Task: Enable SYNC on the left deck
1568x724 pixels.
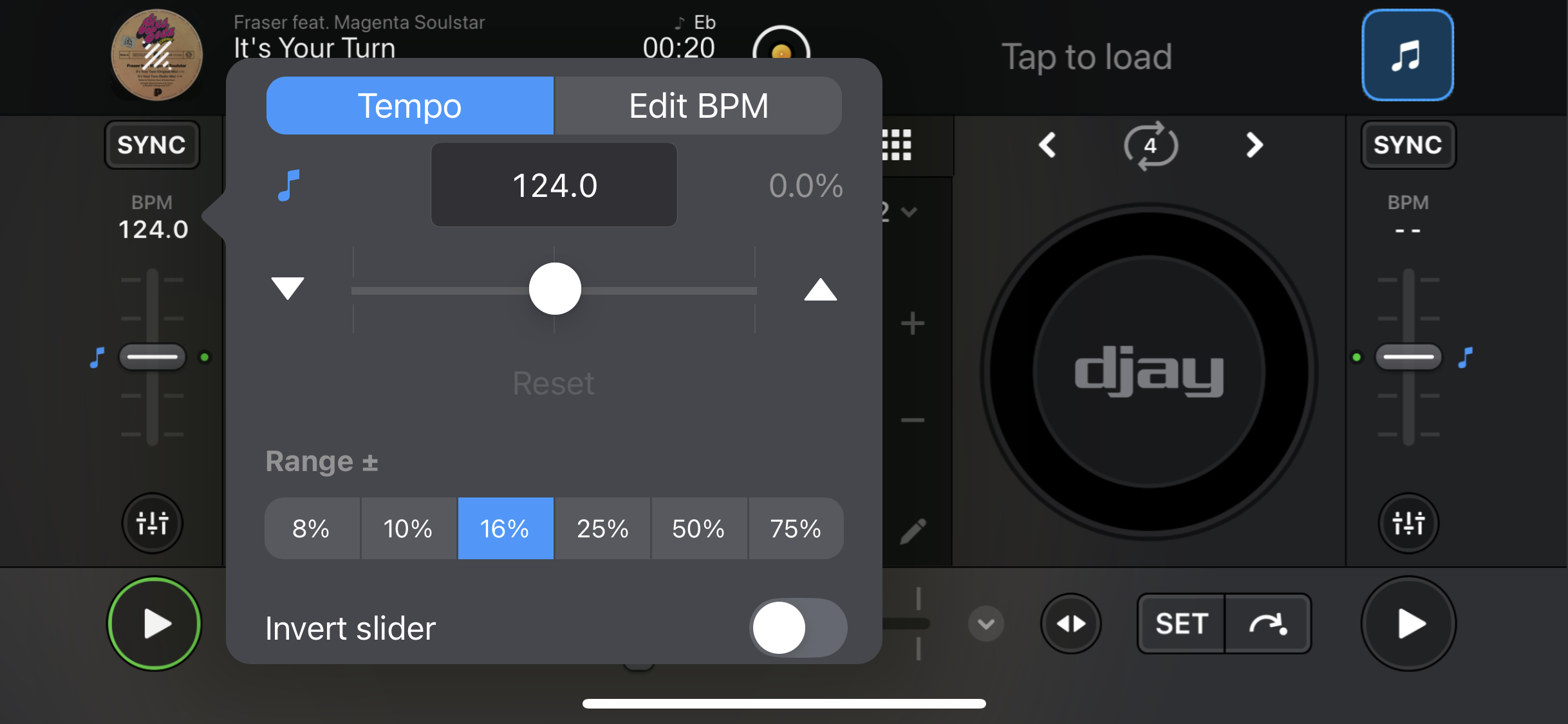Action: point(152,145)
